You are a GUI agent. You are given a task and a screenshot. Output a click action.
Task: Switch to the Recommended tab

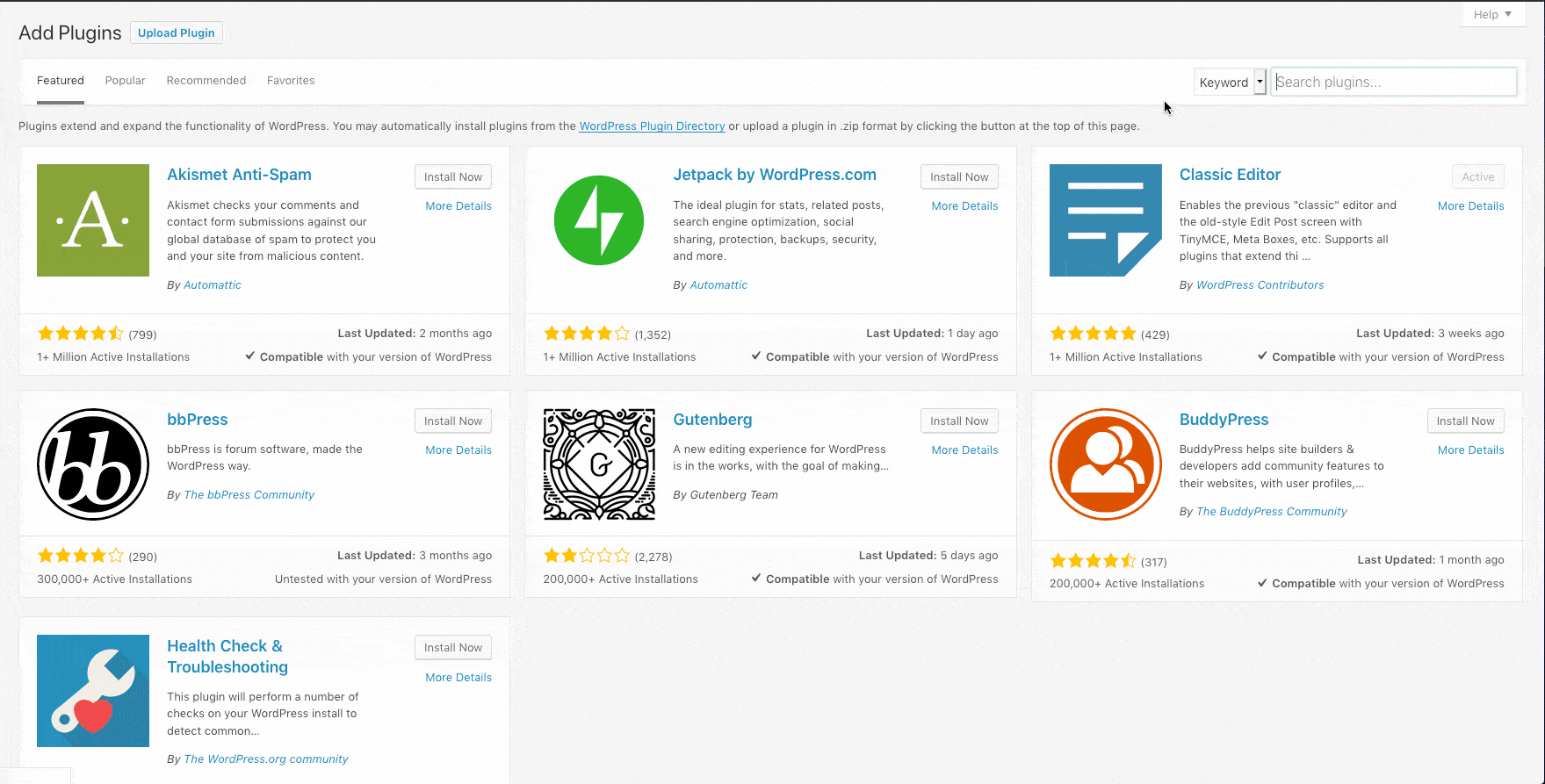pyautogui.click(x=206, y=81)
